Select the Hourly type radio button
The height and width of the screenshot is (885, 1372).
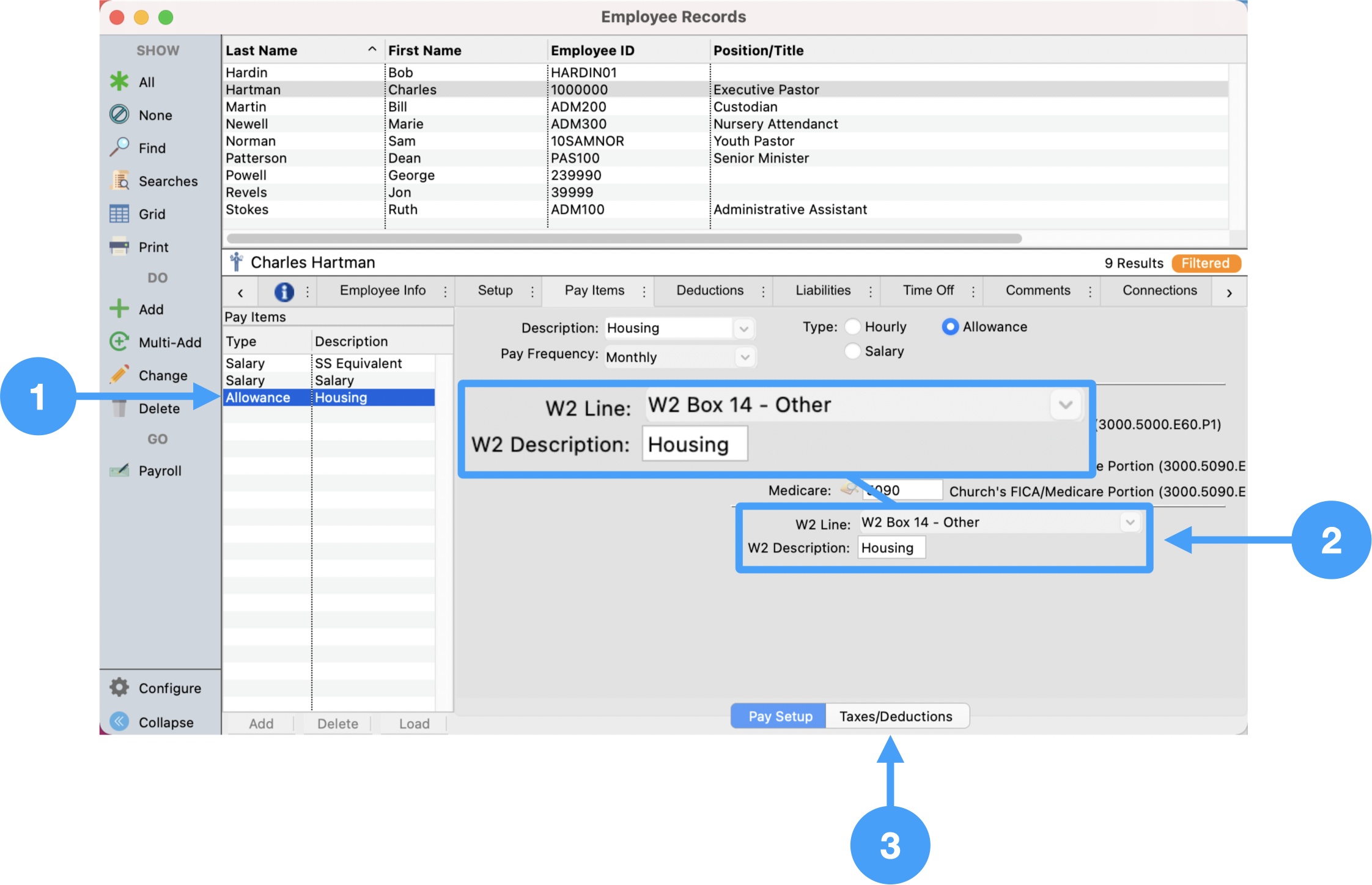pyautogui.click(x=852, y=327)
